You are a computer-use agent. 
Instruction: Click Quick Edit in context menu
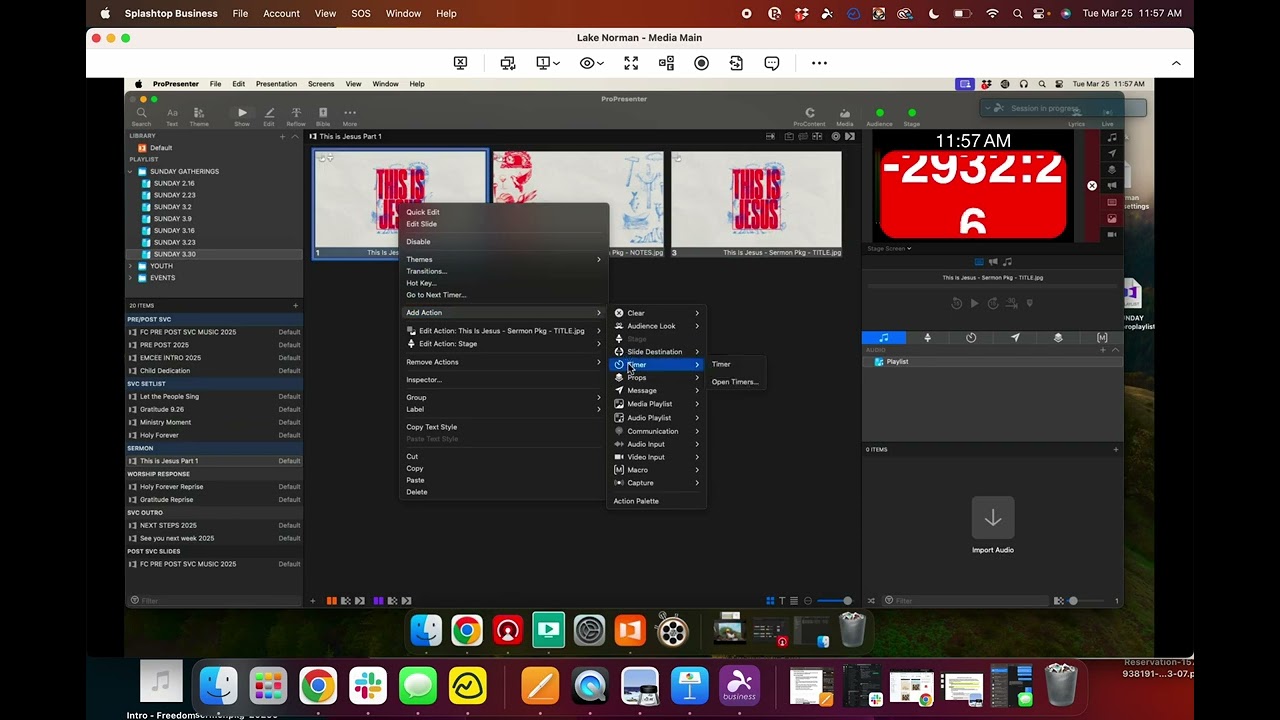[422, 212]
